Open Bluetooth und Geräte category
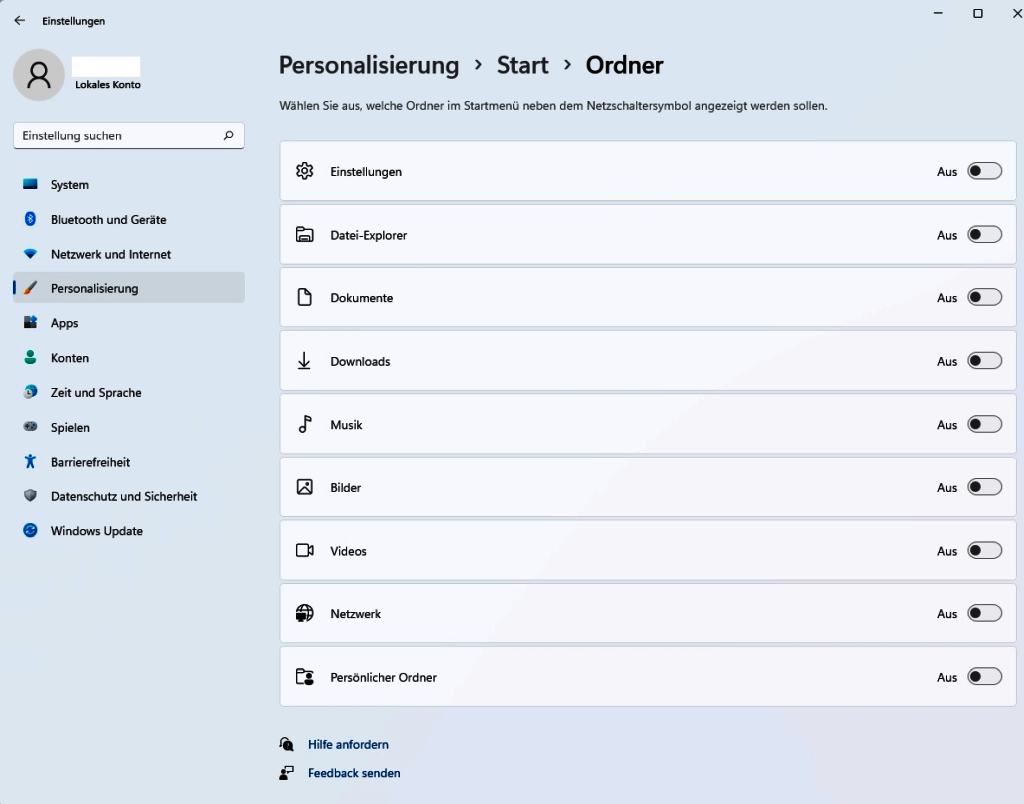1024x804 pixels. (129, 219)
